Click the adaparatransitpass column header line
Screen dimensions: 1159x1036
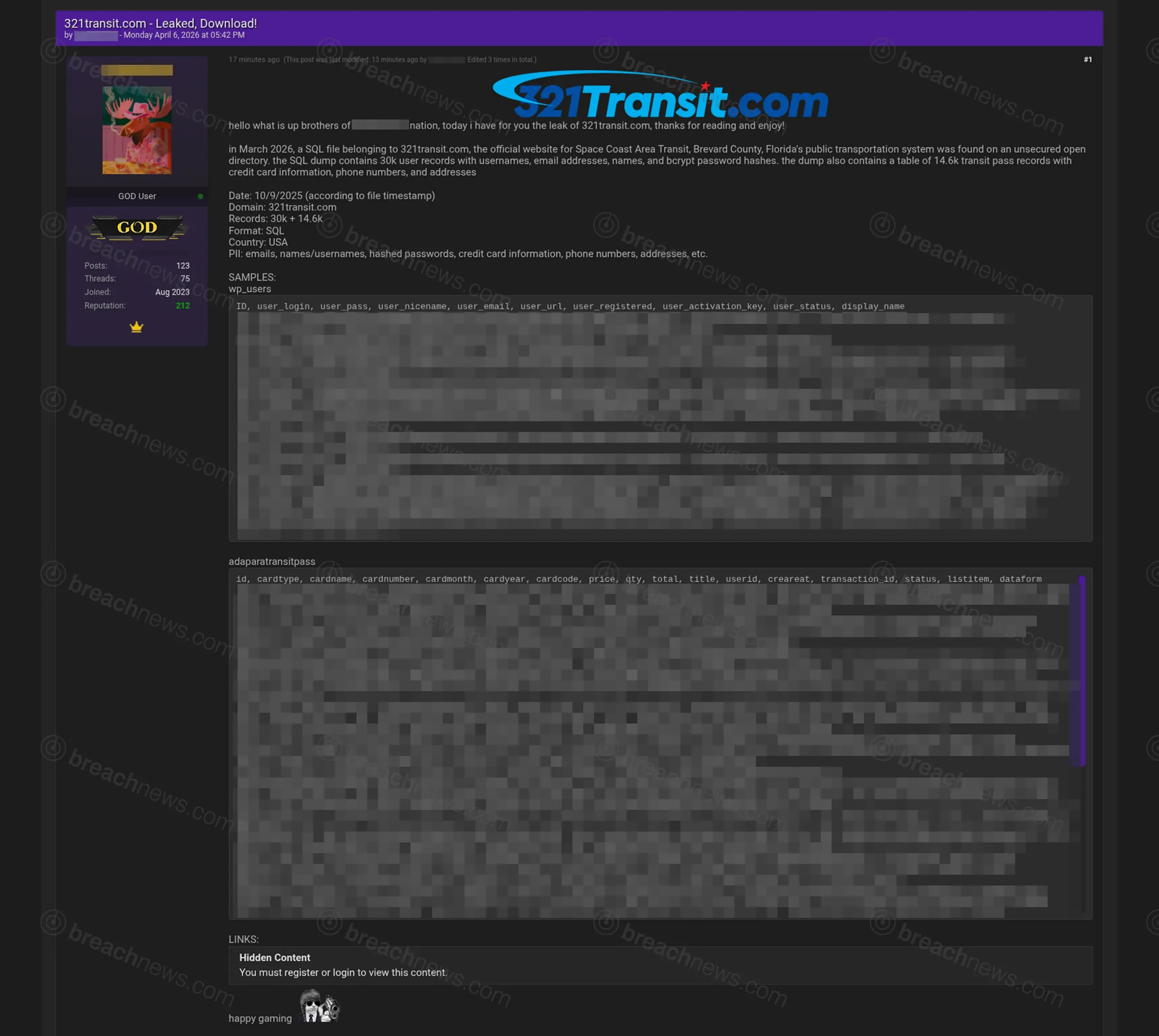pyautogui.click(x=638, y=579)
